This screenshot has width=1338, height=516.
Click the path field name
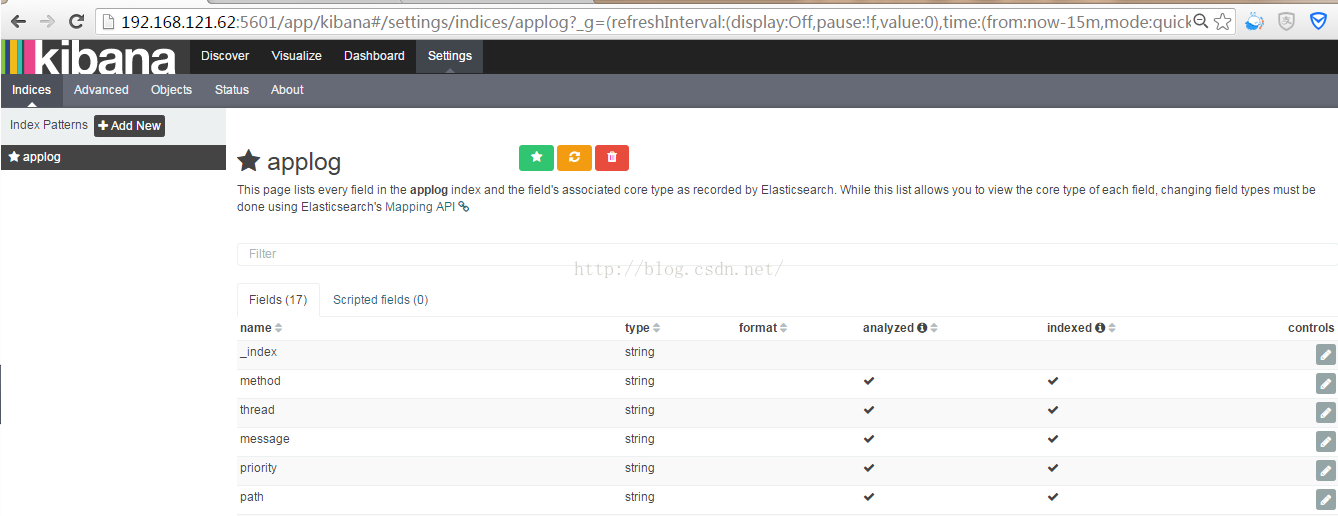[x=251, y=497]
